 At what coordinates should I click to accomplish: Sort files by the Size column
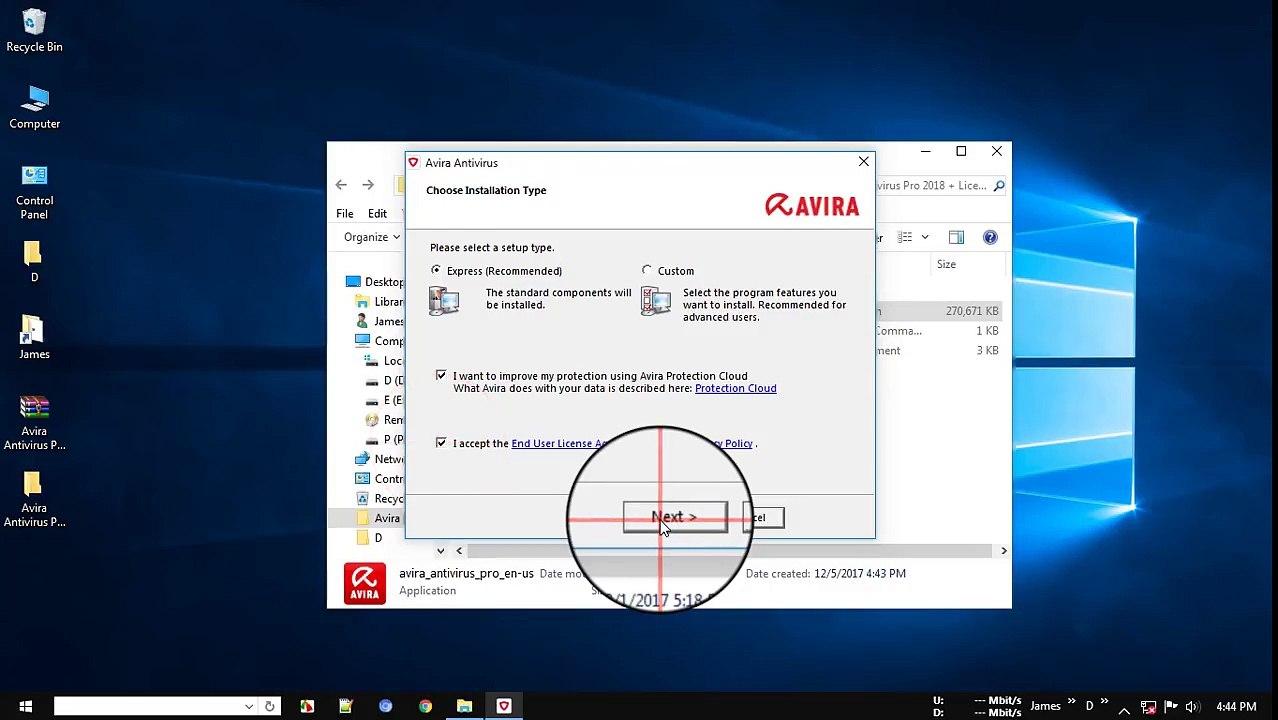tap(946, 264)
